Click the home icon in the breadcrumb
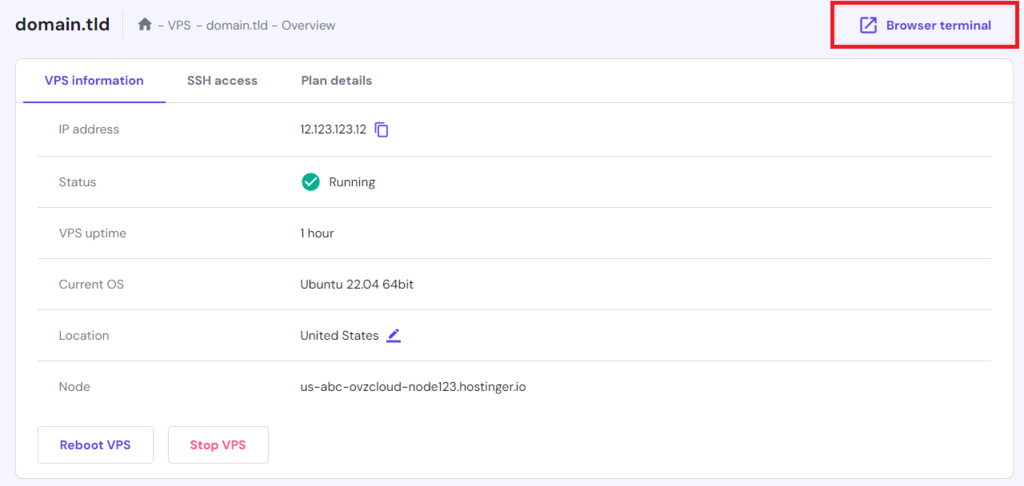Image resolution: width=1024 pixels, height=486 pixels. [145, 25]
